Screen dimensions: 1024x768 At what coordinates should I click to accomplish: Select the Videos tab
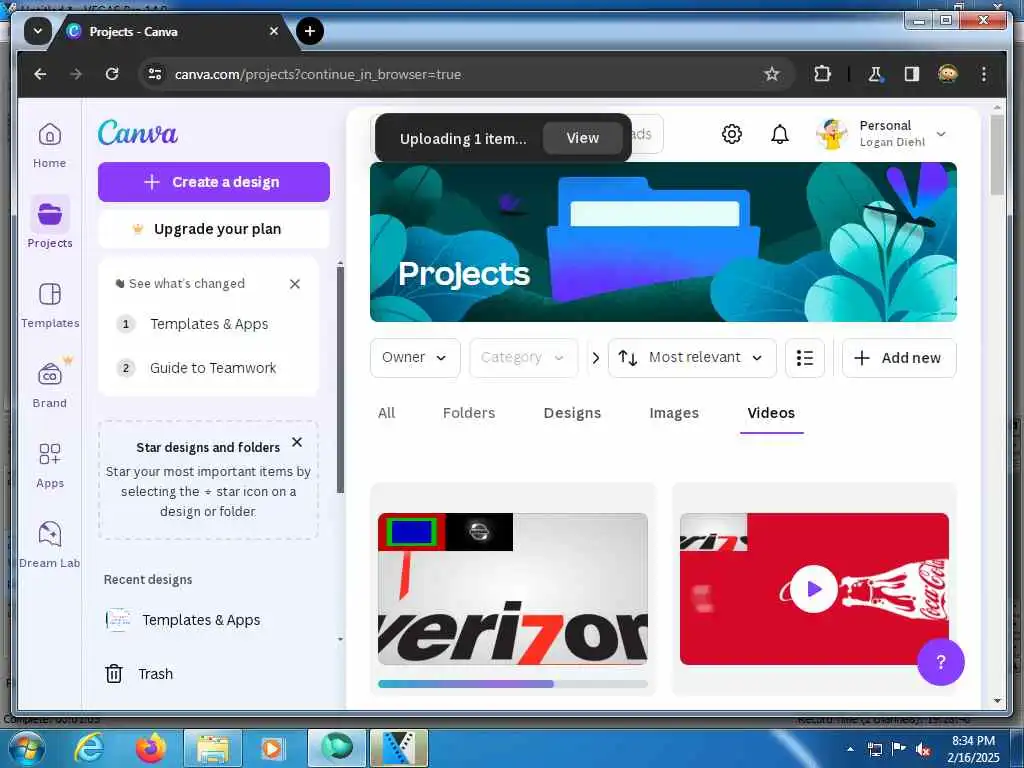point(771,413)
